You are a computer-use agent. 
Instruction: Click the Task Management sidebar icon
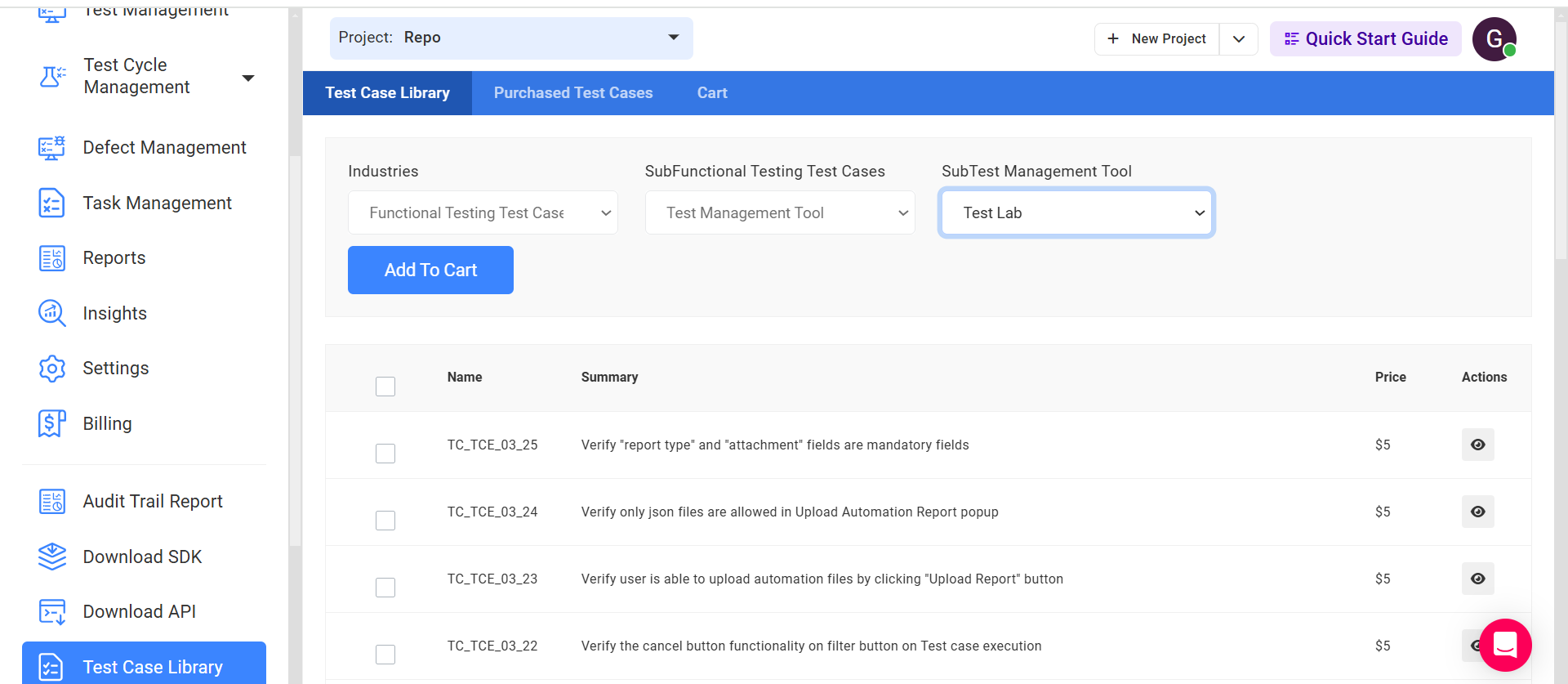pyautogui.click(x=52, y=203)
